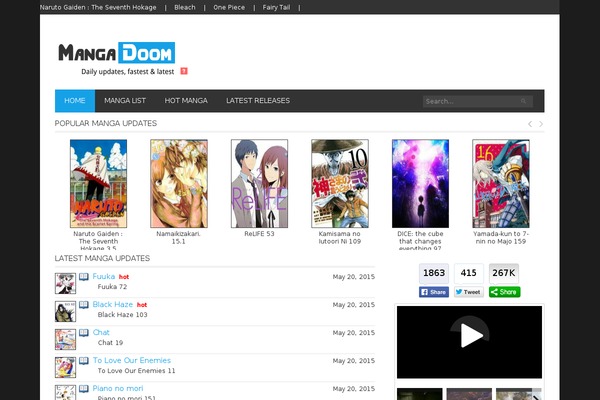The height and width of the screenshot is (400, 600).
Task: Click the Black Haze row thumbnail
Action: [x=65, y=311]
